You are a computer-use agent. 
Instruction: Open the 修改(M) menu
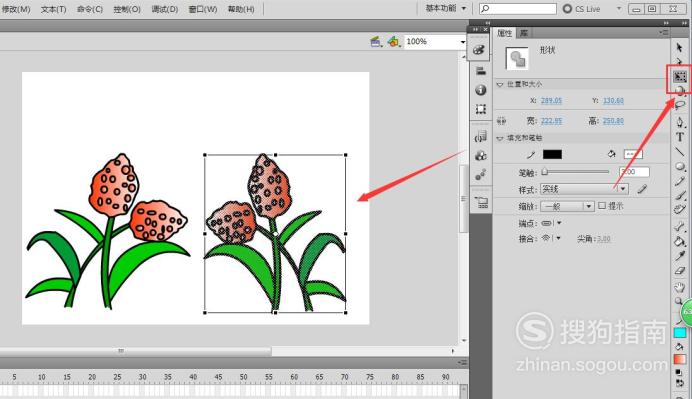[16, 9]
